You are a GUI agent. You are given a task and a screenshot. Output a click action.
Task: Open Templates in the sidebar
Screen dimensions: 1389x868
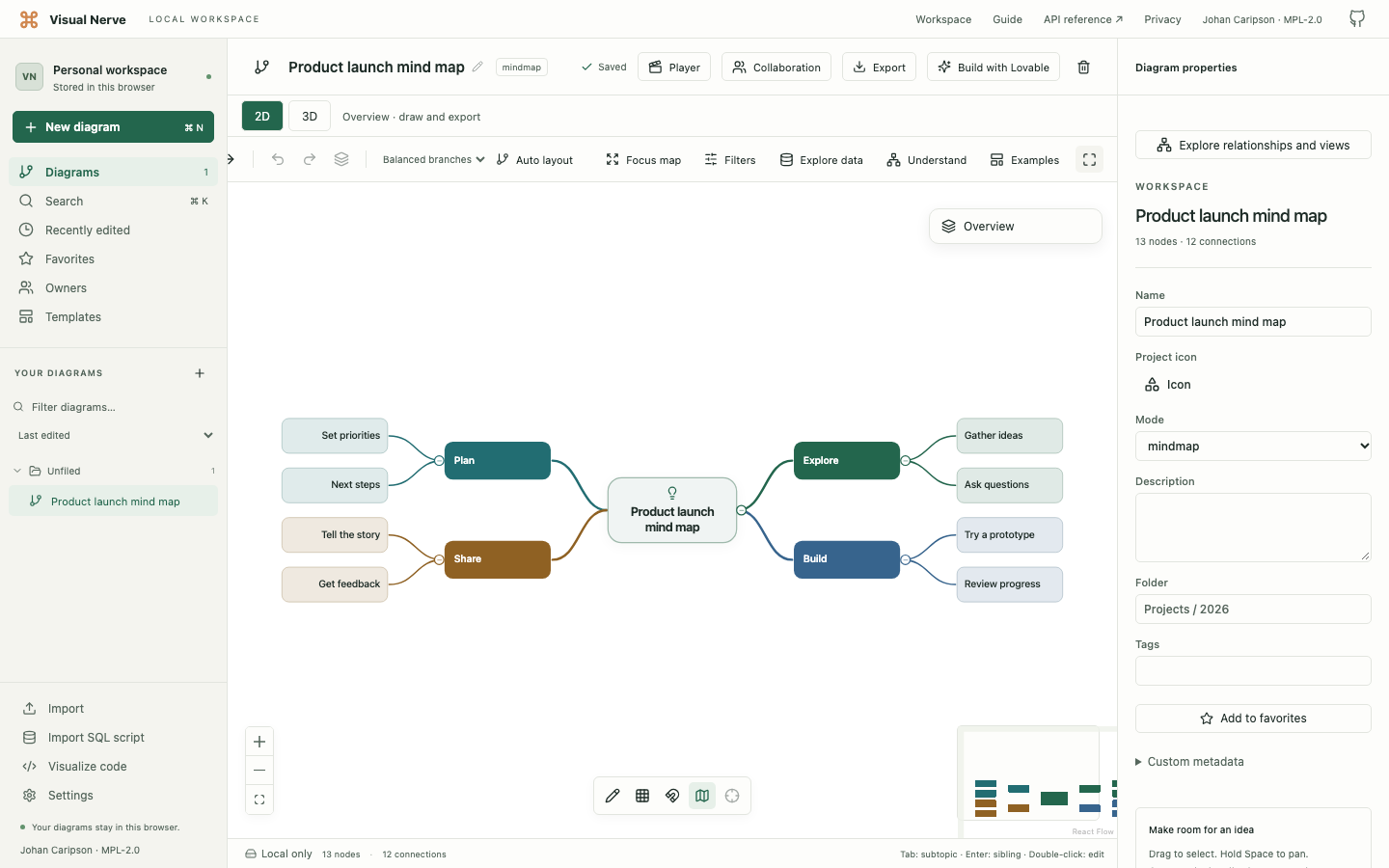point(114,317)
